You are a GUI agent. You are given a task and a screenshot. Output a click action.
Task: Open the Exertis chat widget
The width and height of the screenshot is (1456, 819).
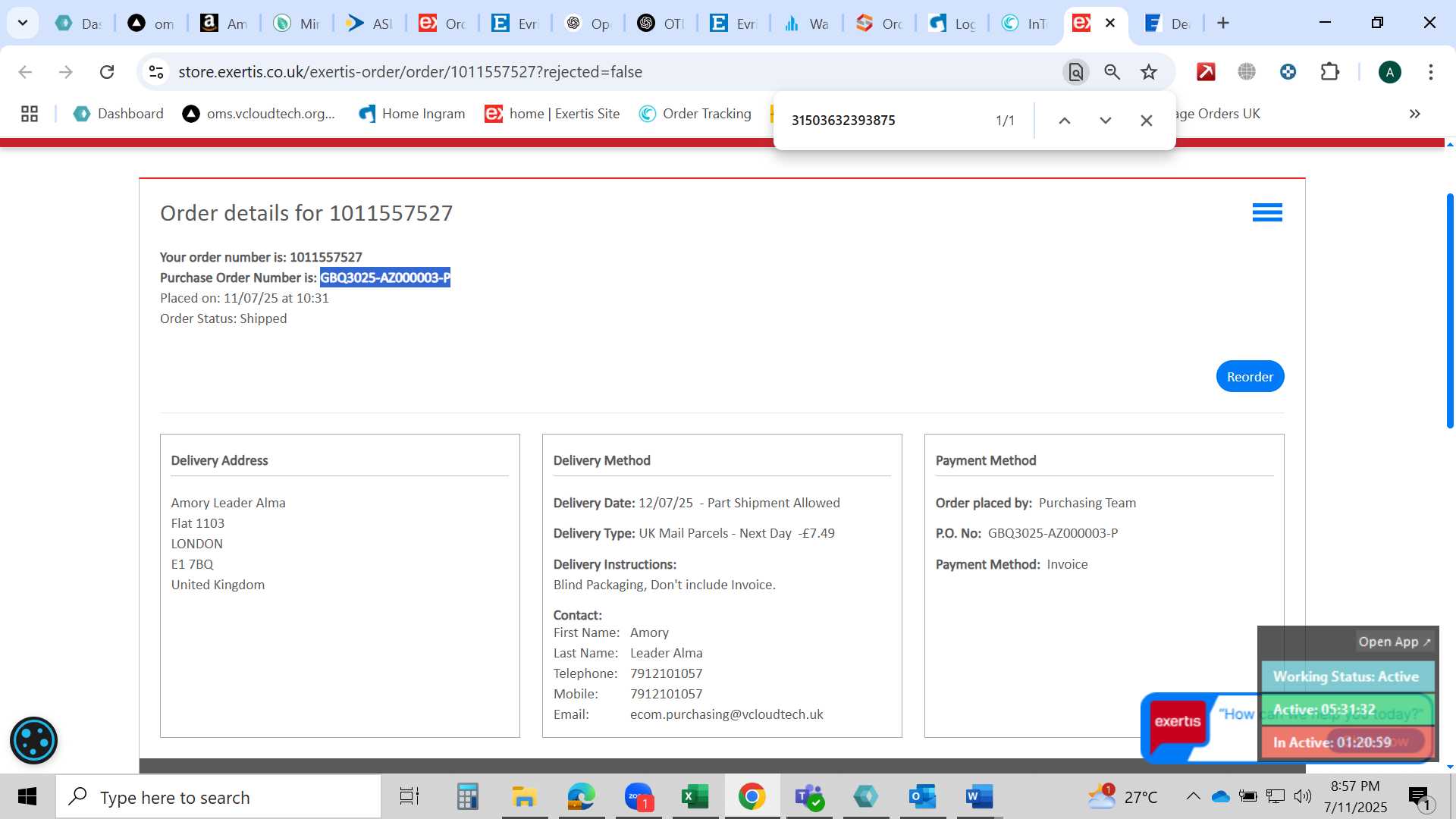tap(1177, 722)
